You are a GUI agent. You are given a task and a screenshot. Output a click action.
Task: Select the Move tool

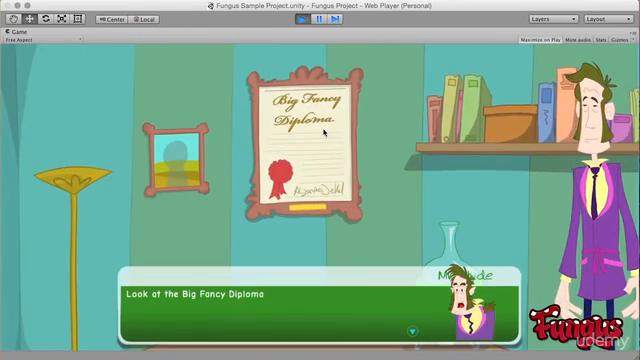[29, 19]
